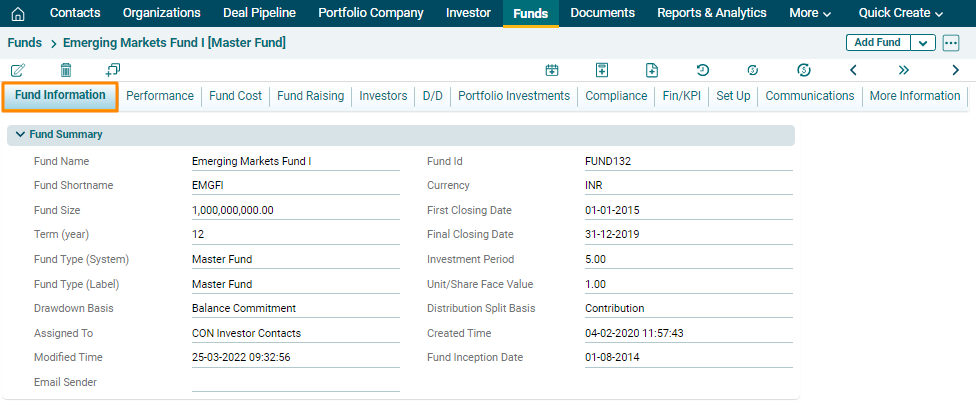Click the Email Sender field
976x406 pixels.
(x=295, y=382)
